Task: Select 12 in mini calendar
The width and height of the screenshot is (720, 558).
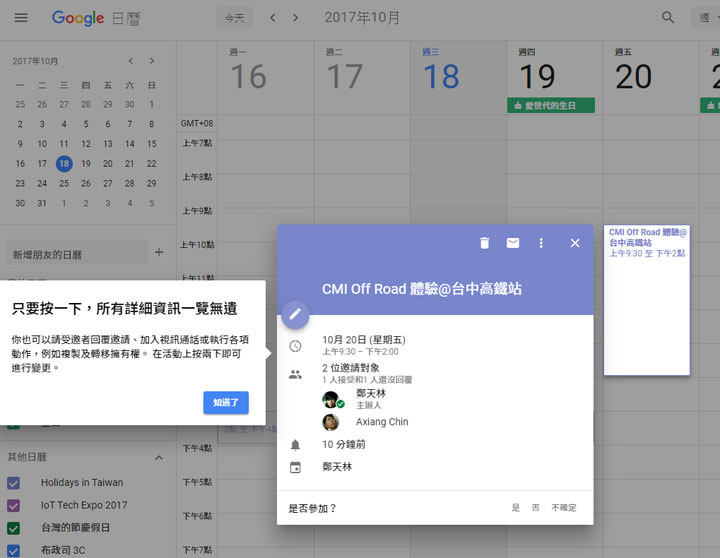Action: [x=86, y=144]
